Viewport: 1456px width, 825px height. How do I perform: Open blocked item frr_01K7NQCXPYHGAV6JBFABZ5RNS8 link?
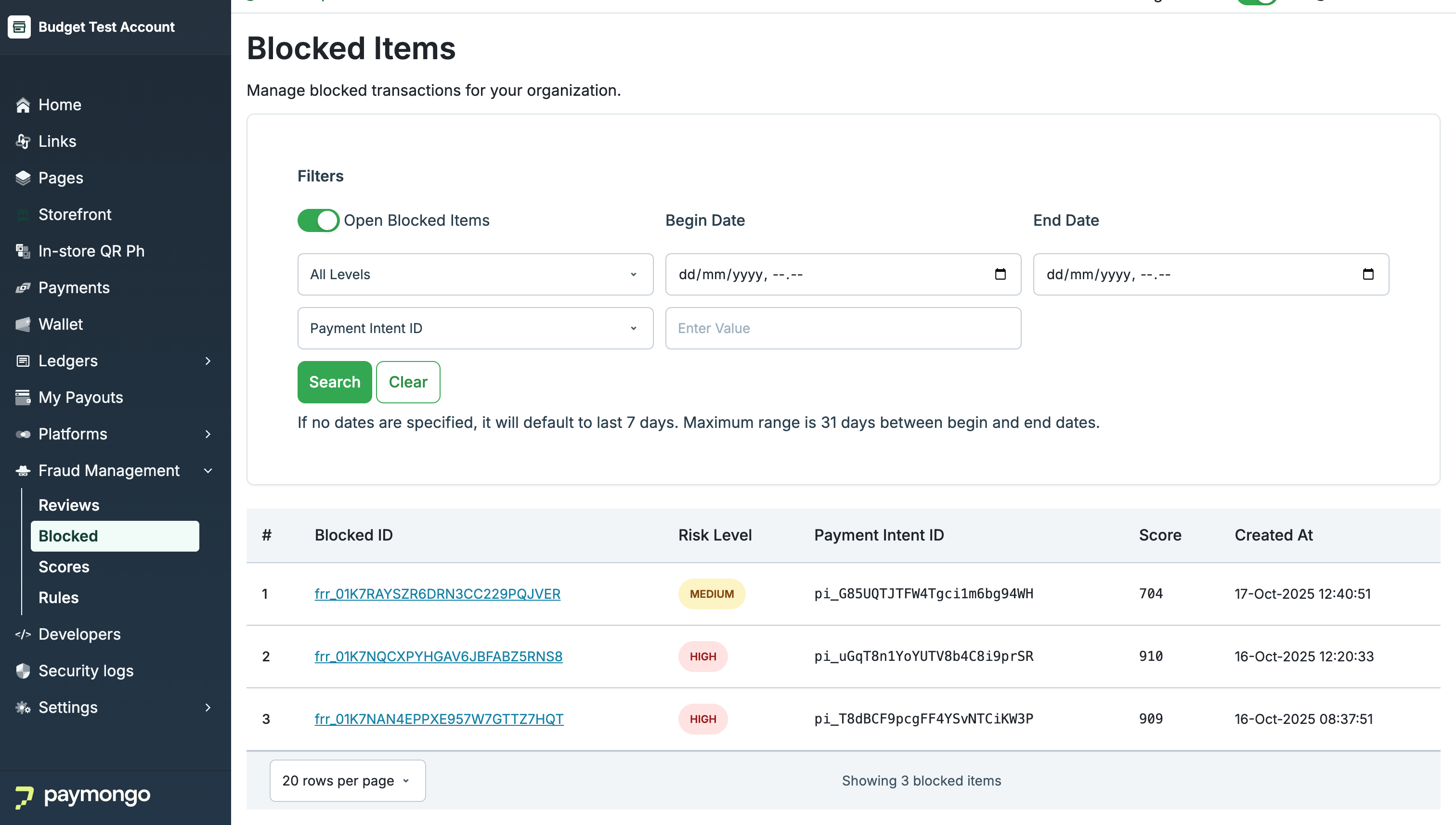point(438,656)
